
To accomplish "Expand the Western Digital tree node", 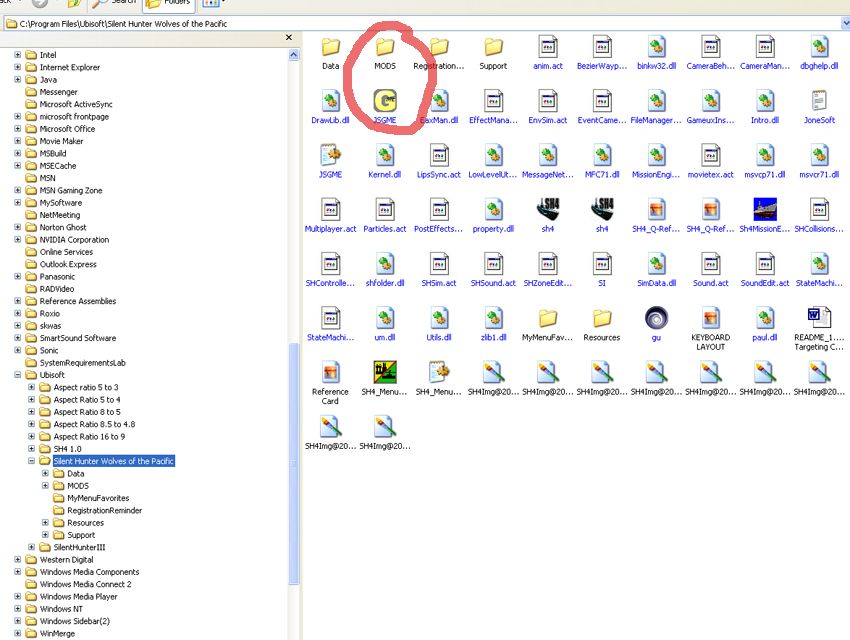I will pos(18,560).
